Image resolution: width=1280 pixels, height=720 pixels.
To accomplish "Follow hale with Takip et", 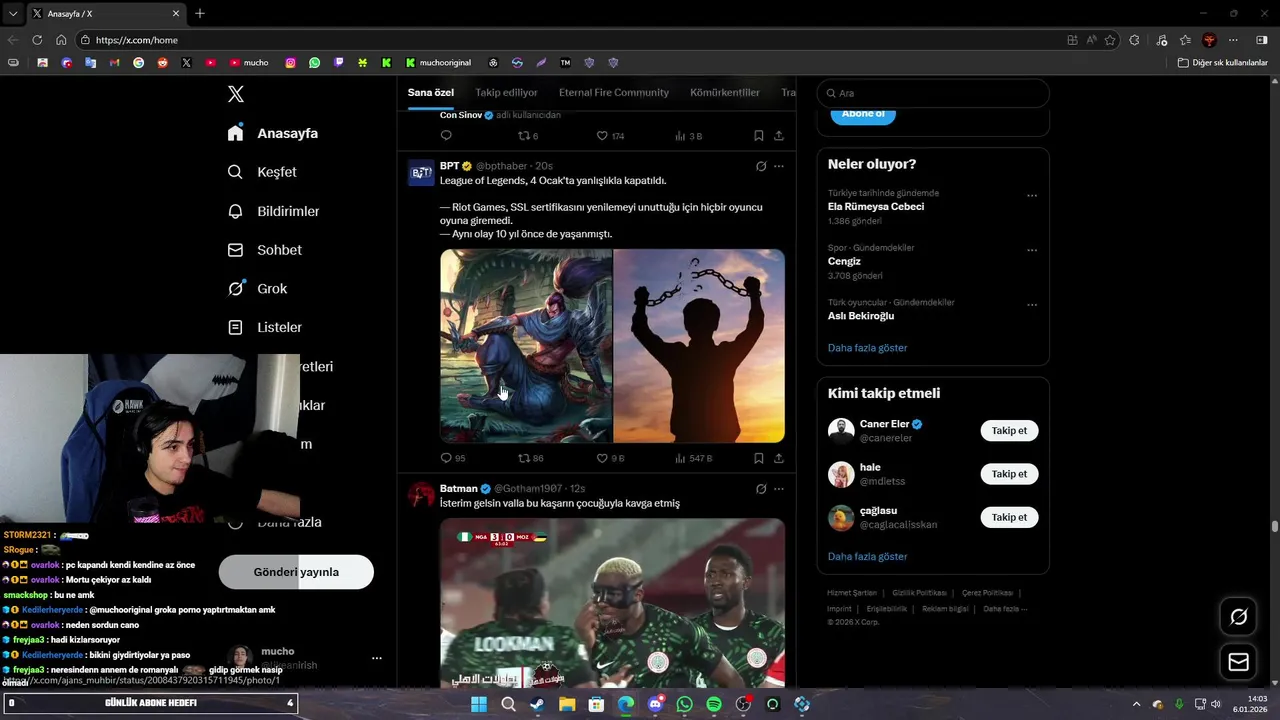I will point(1009,474).
